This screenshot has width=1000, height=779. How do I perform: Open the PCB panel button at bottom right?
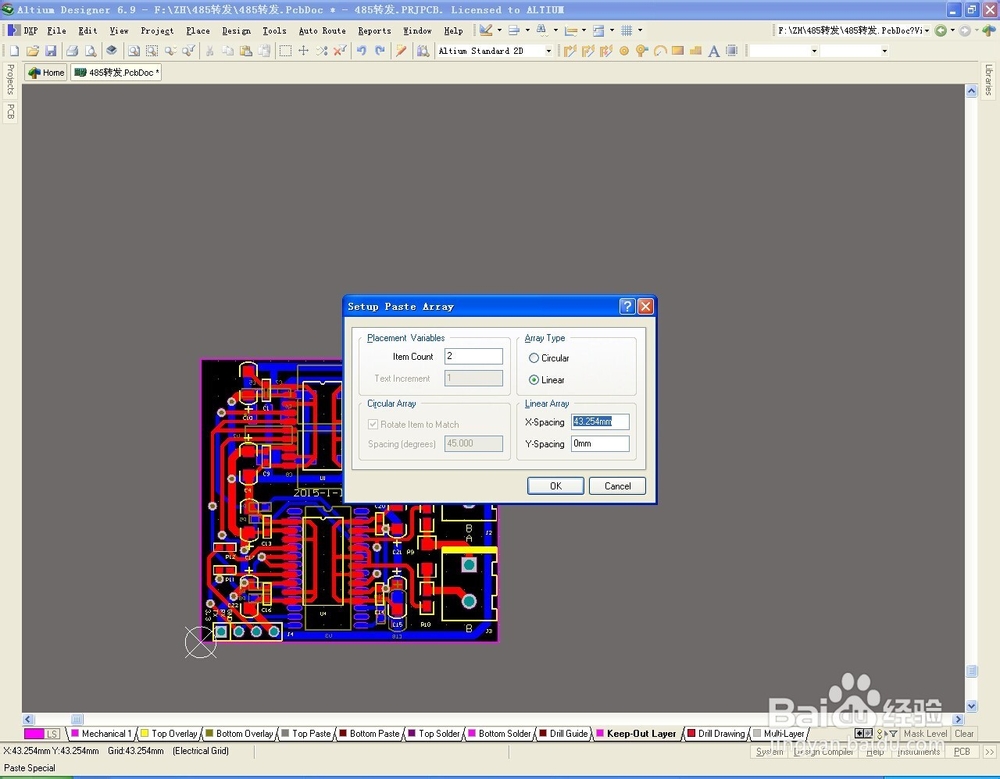click(962, 752)
